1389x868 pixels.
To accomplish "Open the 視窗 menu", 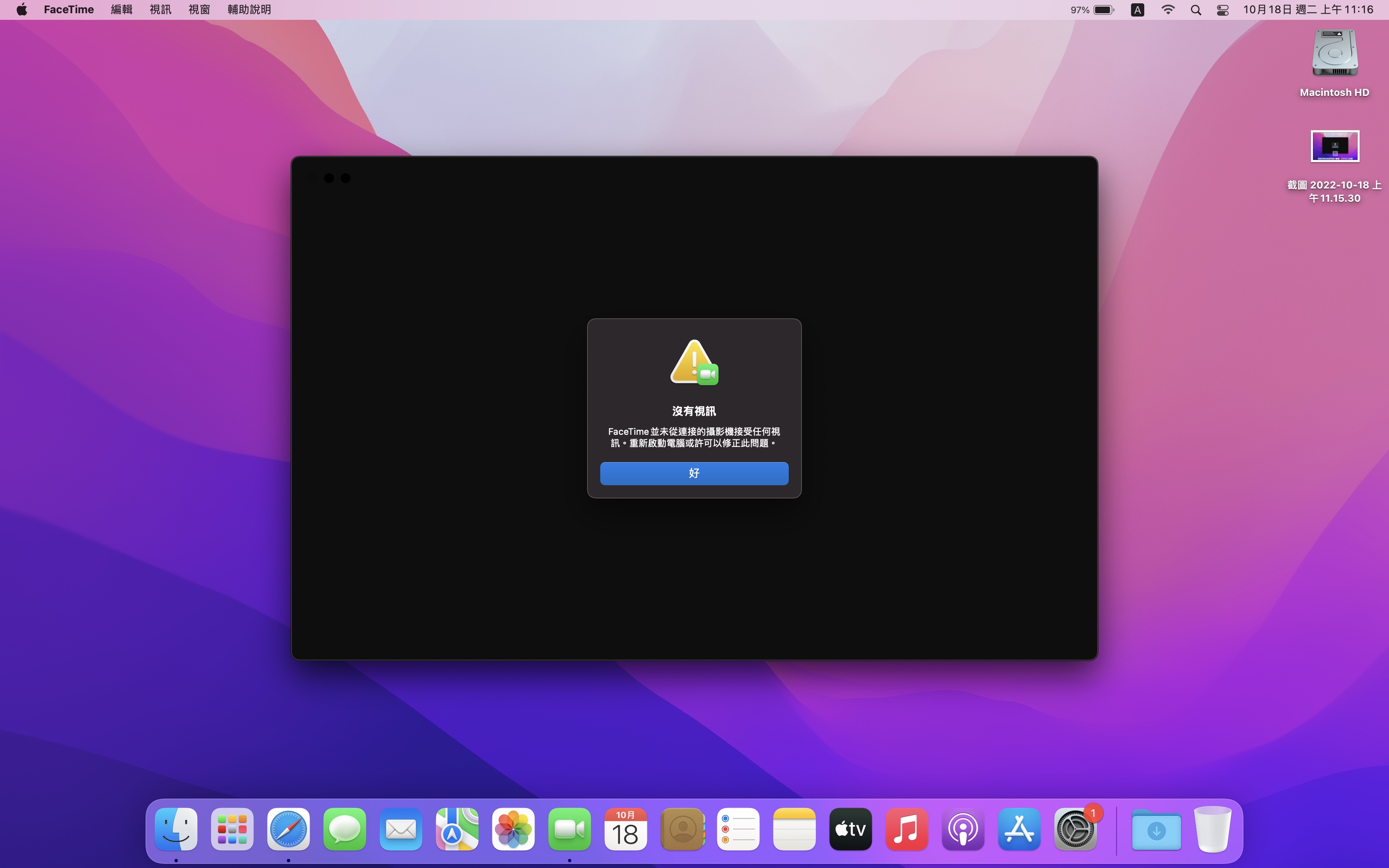I will point(199,10).
